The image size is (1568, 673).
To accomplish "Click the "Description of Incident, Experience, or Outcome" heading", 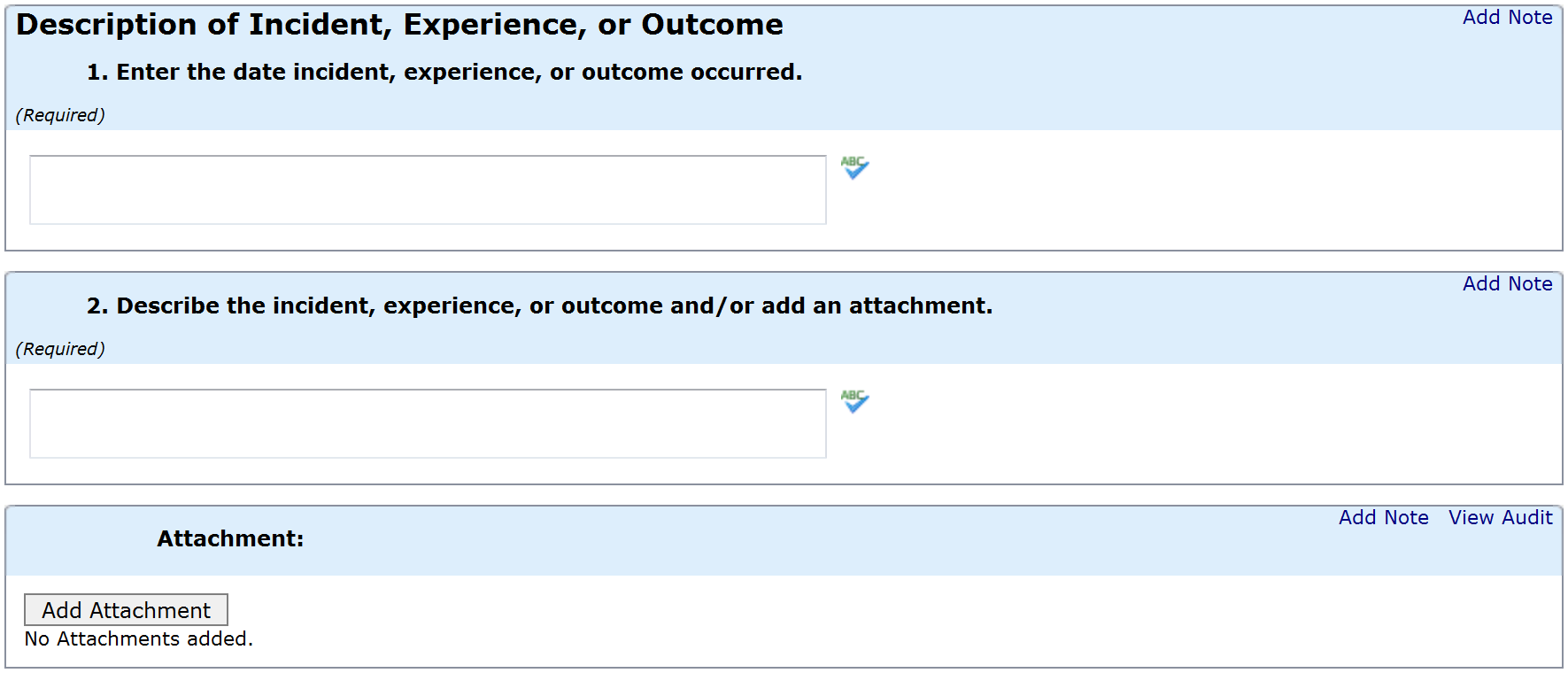I will [399, 25].
